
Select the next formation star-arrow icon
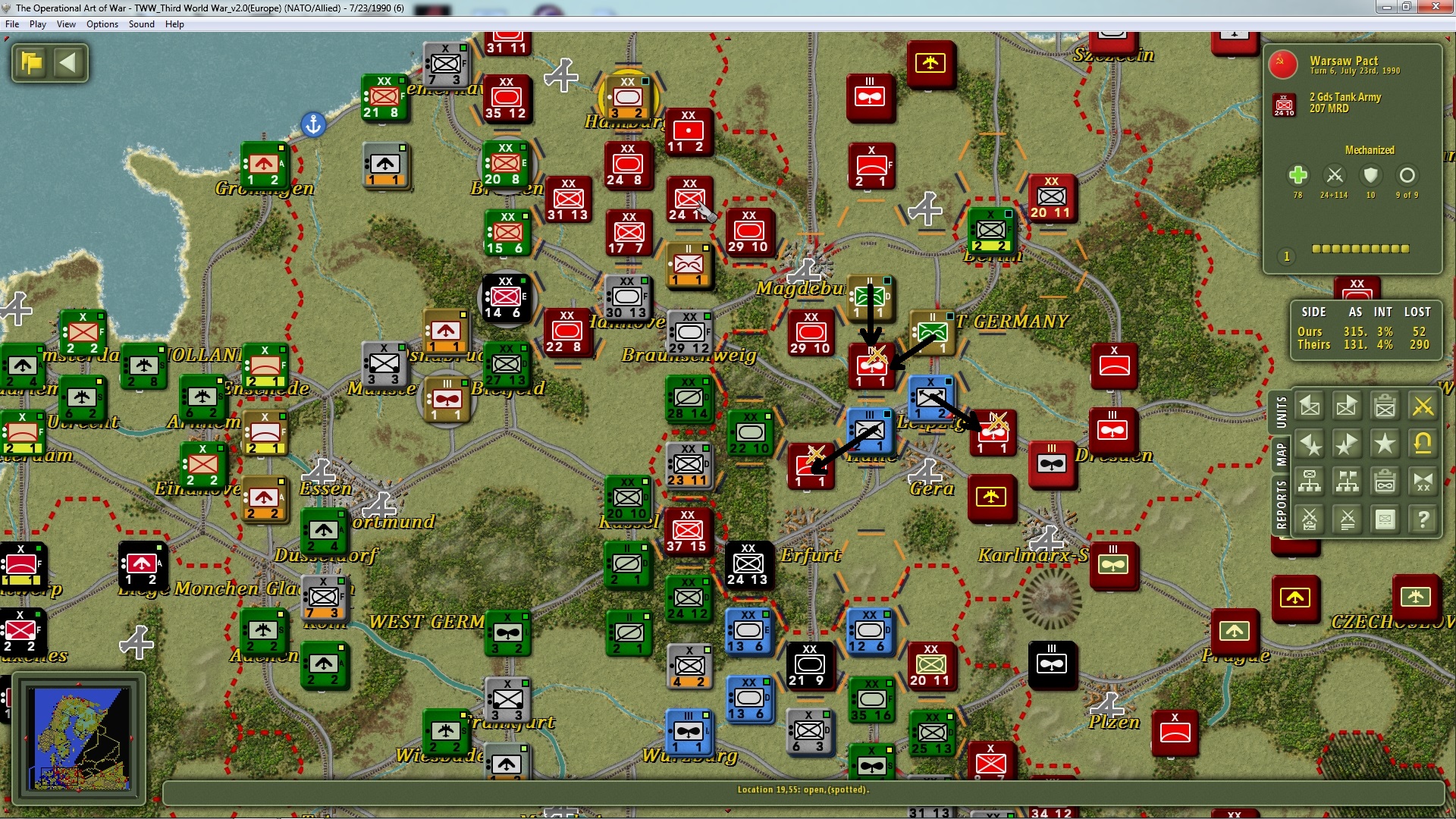1347,444
